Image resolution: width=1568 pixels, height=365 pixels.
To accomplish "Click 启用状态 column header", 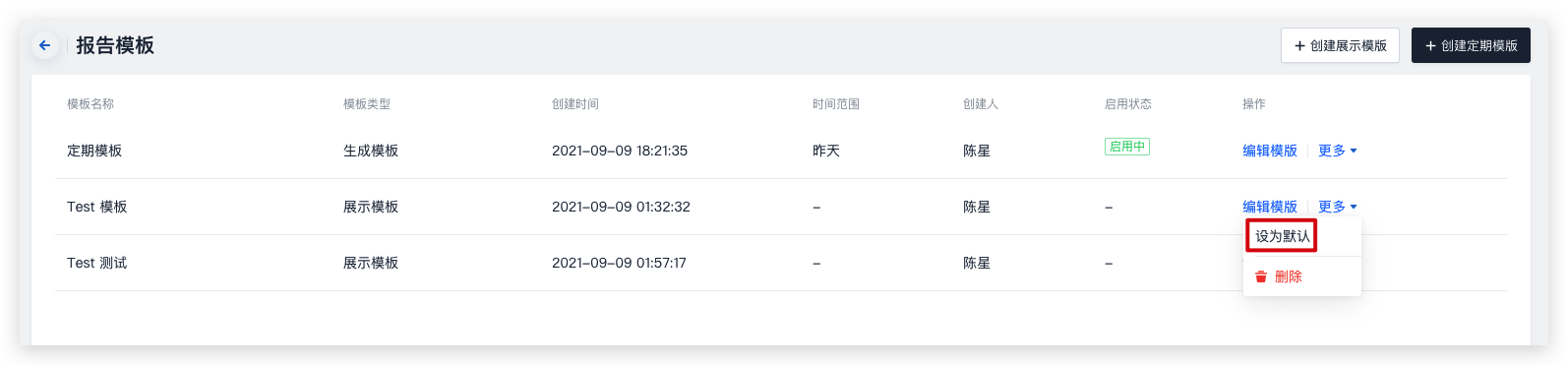I will coord(1128,104).
